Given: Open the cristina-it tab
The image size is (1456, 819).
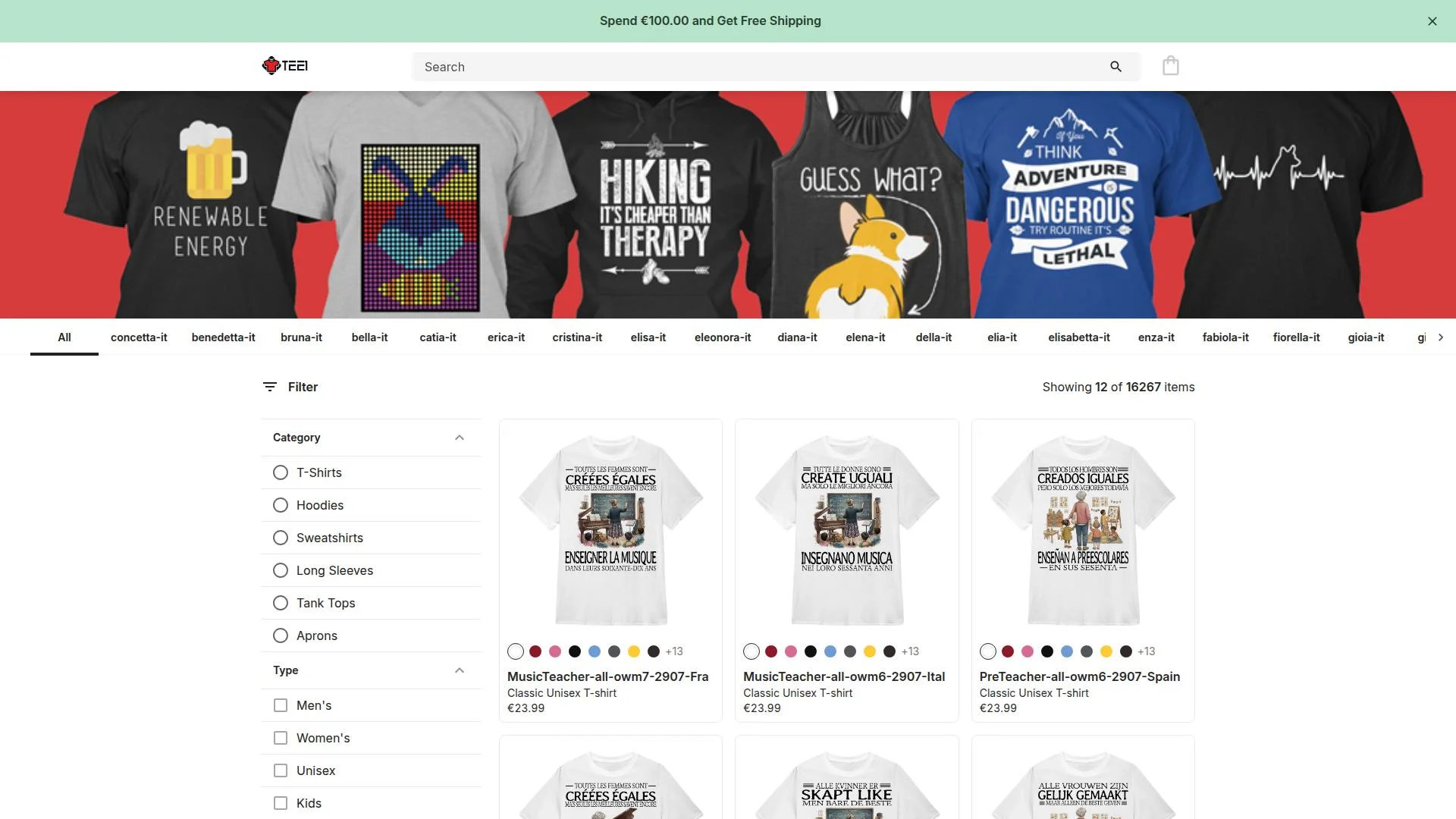Looking at the screenshot, I should [577, 337].
